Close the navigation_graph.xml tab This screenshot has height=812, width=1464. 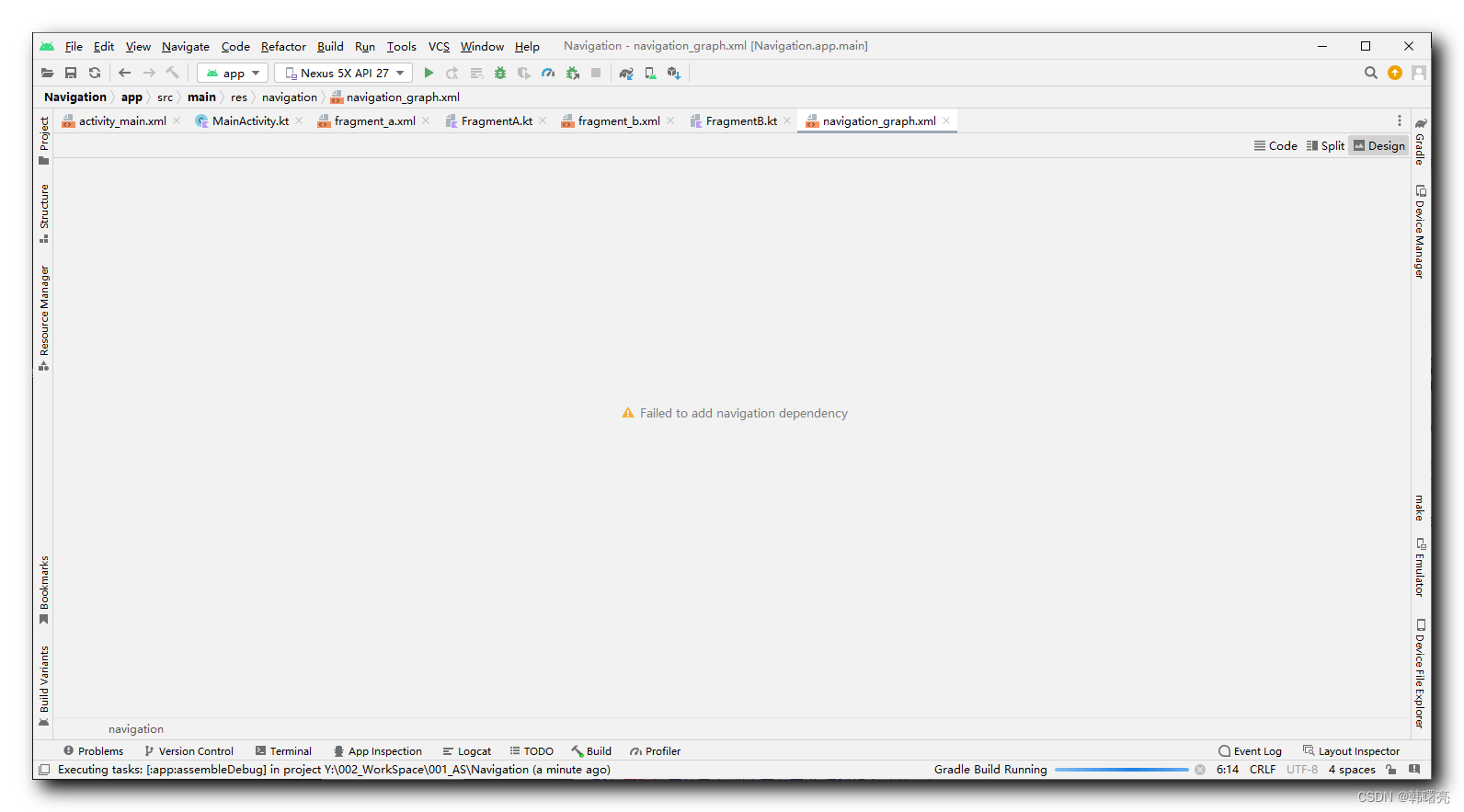tap(946, 120)
